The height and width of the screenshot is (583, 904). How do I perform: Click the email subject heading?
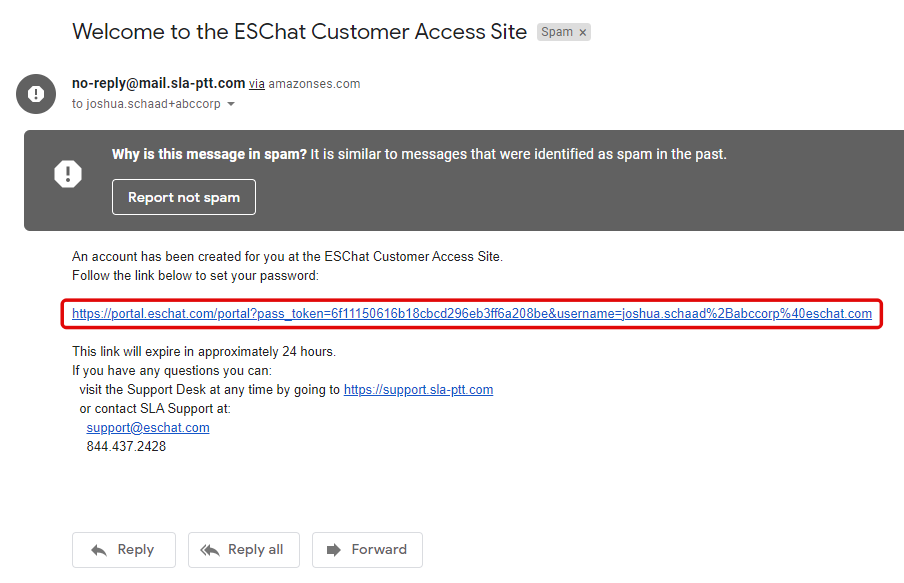(299, 32)
